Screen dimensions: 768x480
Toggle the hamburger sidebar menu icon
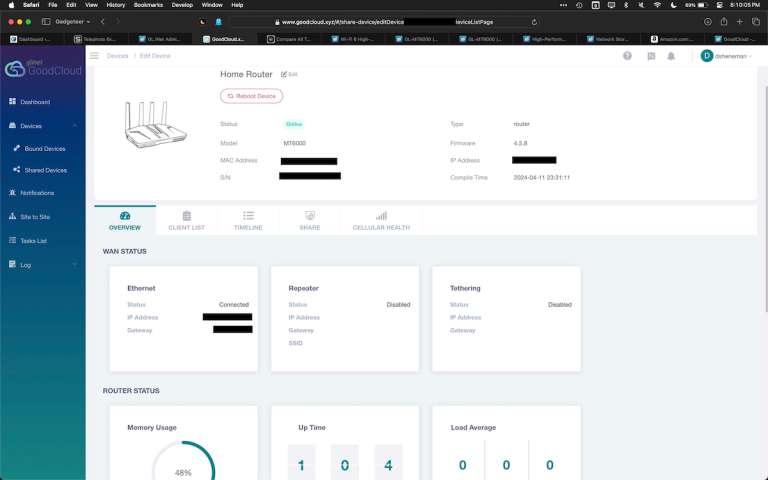[95, 56]
